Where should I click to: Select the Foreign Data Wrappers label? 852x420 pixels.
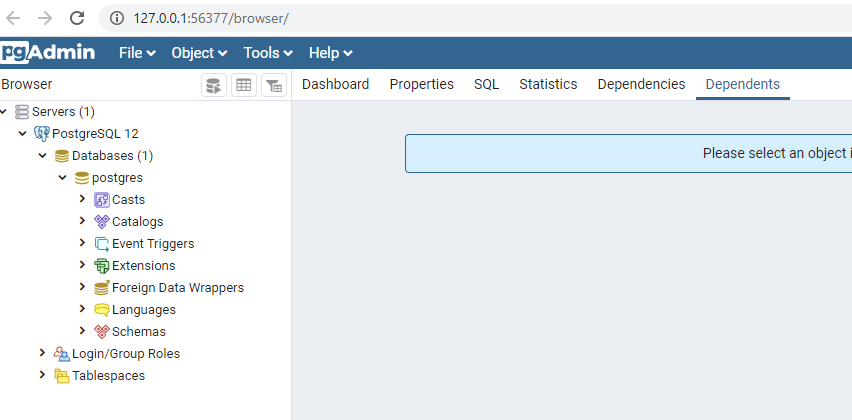pos(178,287)
